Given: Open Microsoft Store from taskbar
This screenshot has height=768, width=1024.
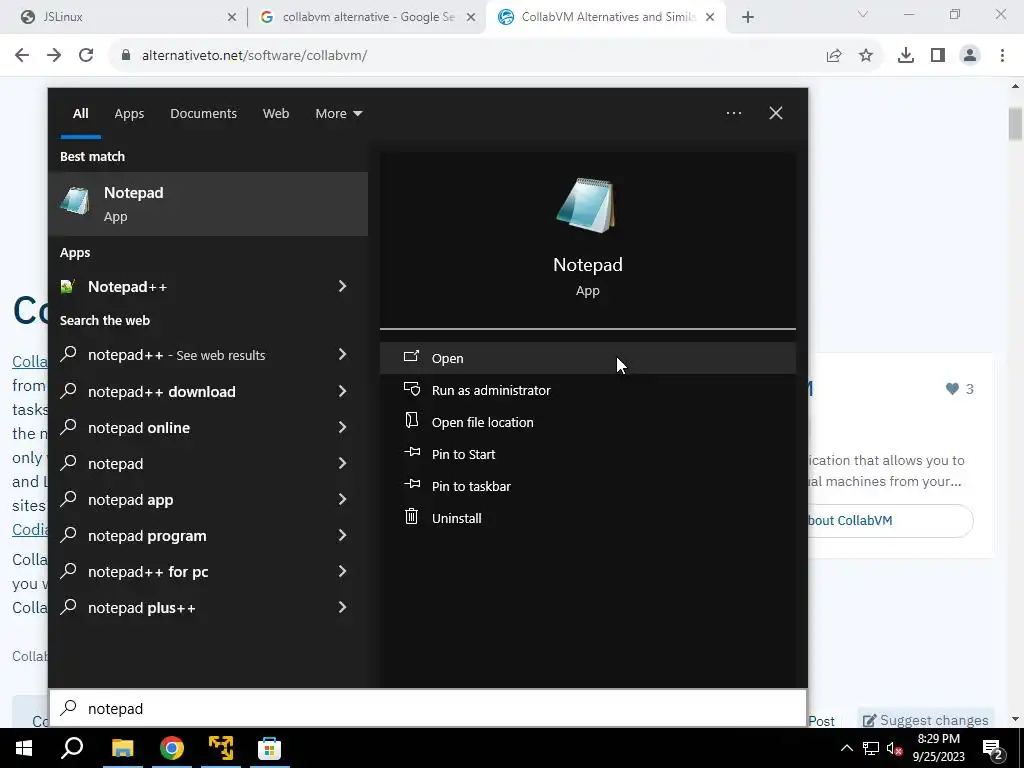Looking at the screenshot, I should (x=269, y=748).
